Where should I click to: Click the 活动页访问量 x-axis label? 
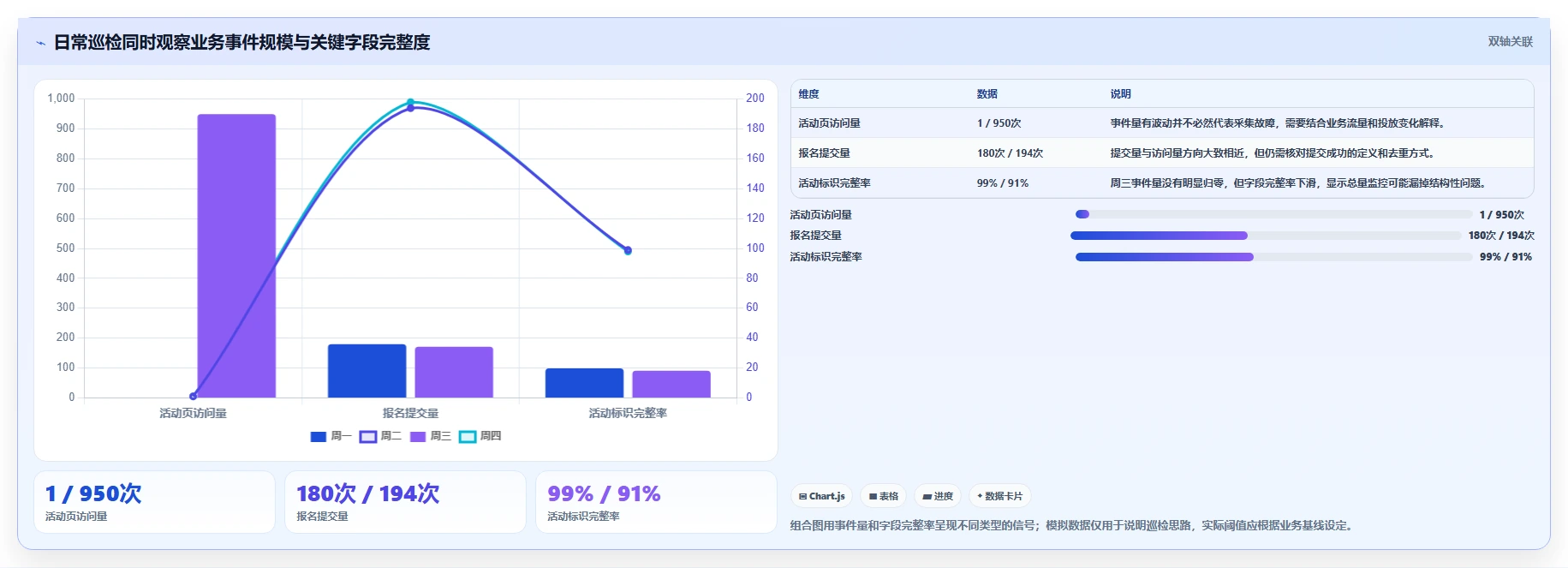(193, 413)
